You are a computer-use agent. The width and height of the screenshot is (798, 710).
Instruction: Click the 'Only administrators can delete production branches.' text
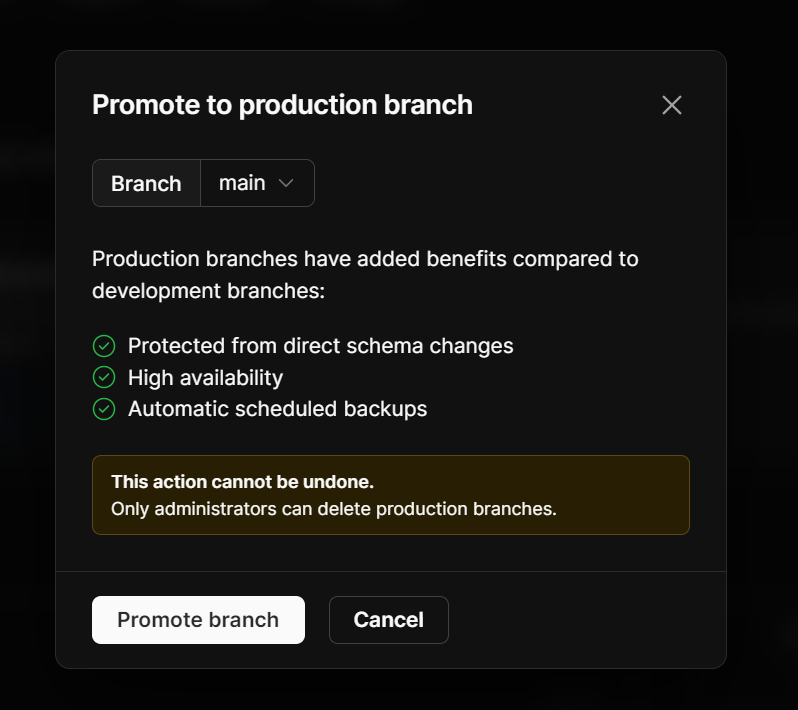[x=334, y=509]
